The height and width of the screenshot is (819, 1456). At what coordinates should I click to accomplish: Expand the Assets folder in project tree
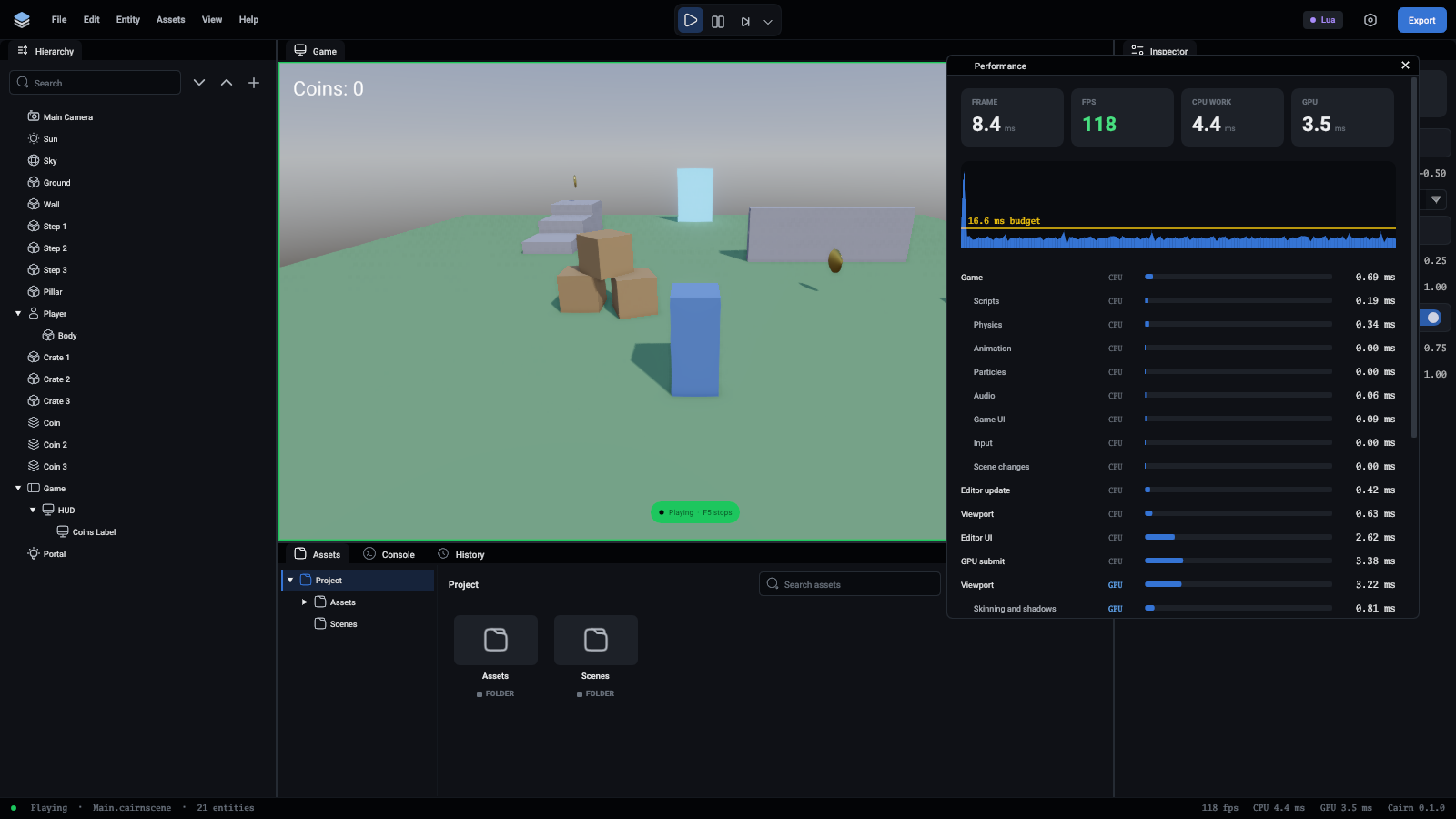coord(305,602)
